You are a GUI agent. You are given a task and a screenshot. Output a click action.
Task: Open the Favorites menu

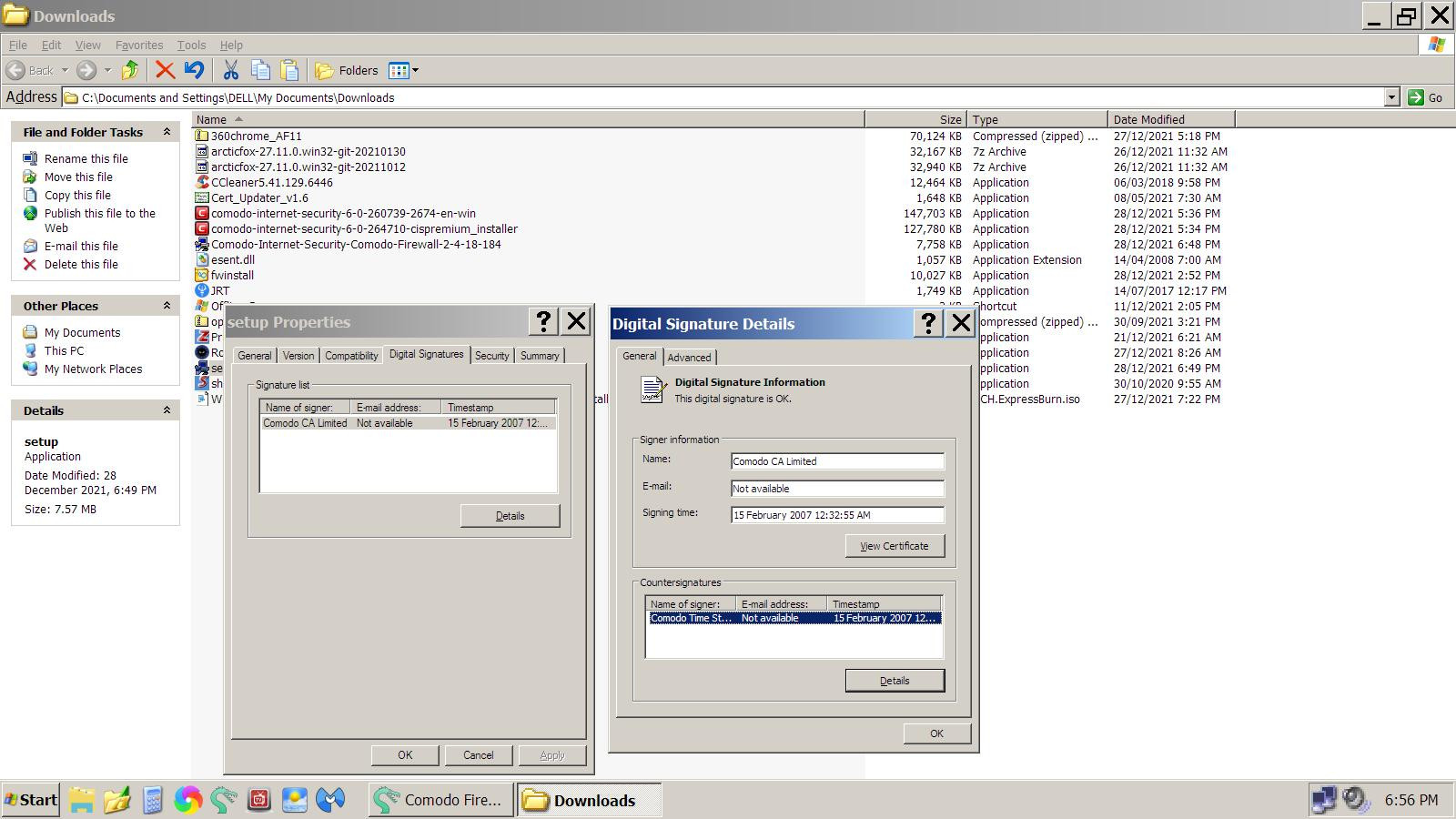139,45
